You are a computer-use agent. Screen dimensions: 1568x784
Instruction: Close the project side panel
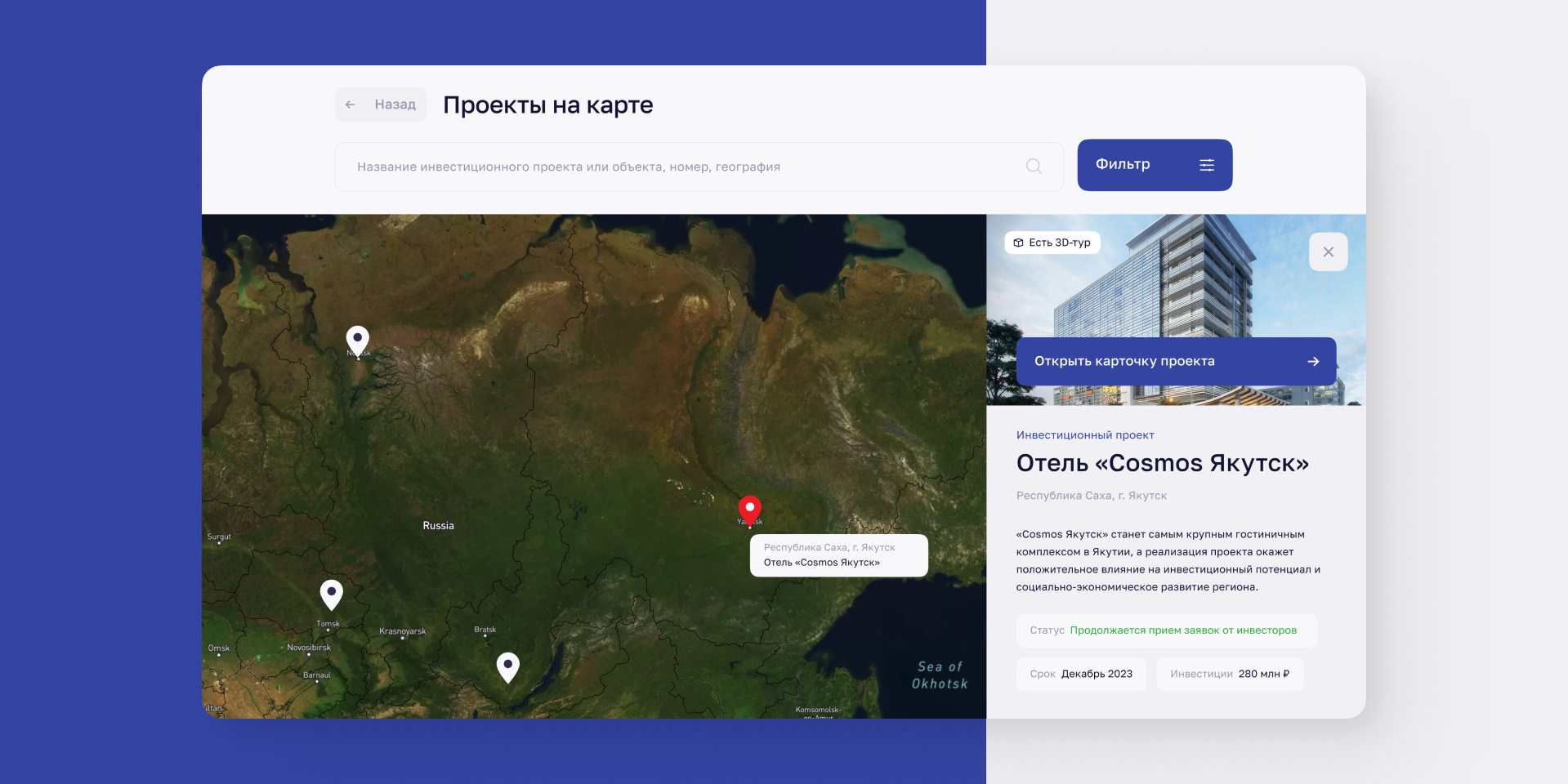pos(1329,252)
